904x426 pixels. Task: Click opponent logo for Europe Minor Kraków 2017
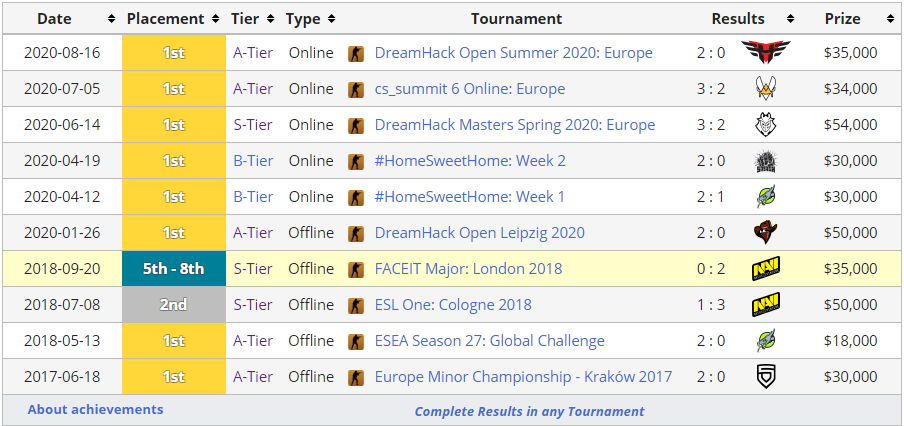766,377
